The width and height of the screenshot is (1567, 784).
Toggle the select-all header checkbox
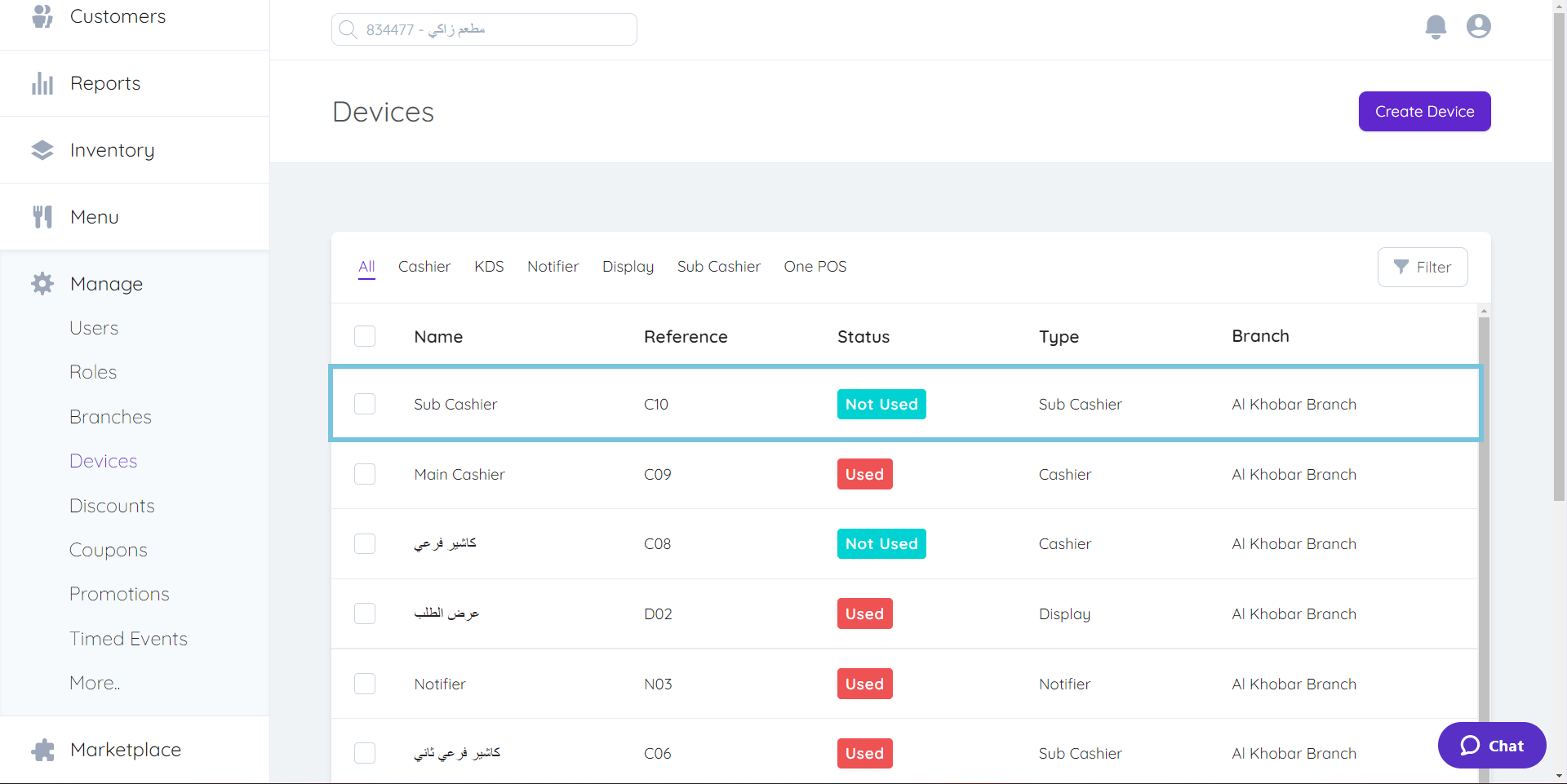pos(365,336)
